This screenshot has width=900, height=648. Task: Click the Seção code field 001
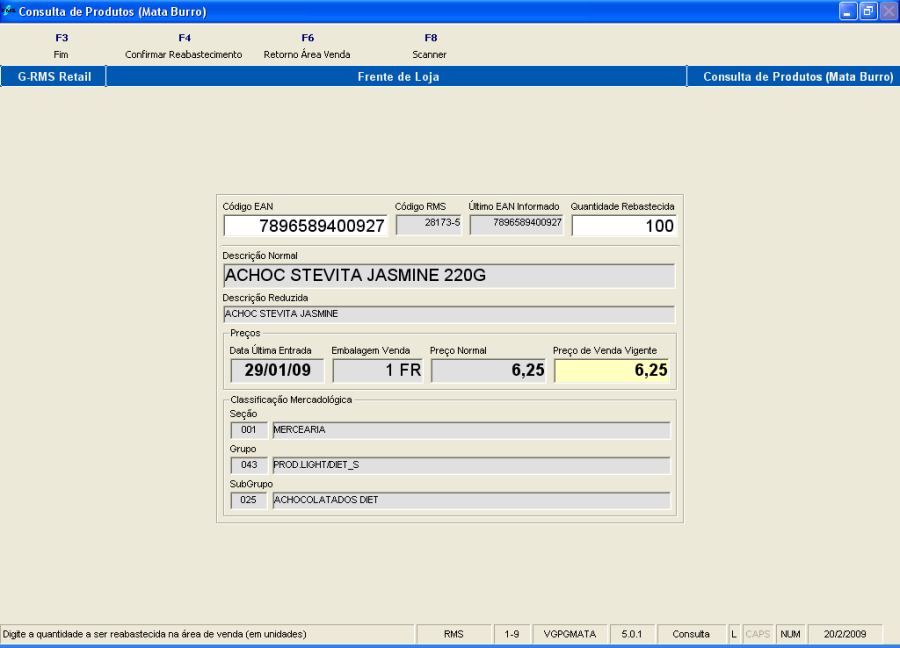(x=249, y=430)
